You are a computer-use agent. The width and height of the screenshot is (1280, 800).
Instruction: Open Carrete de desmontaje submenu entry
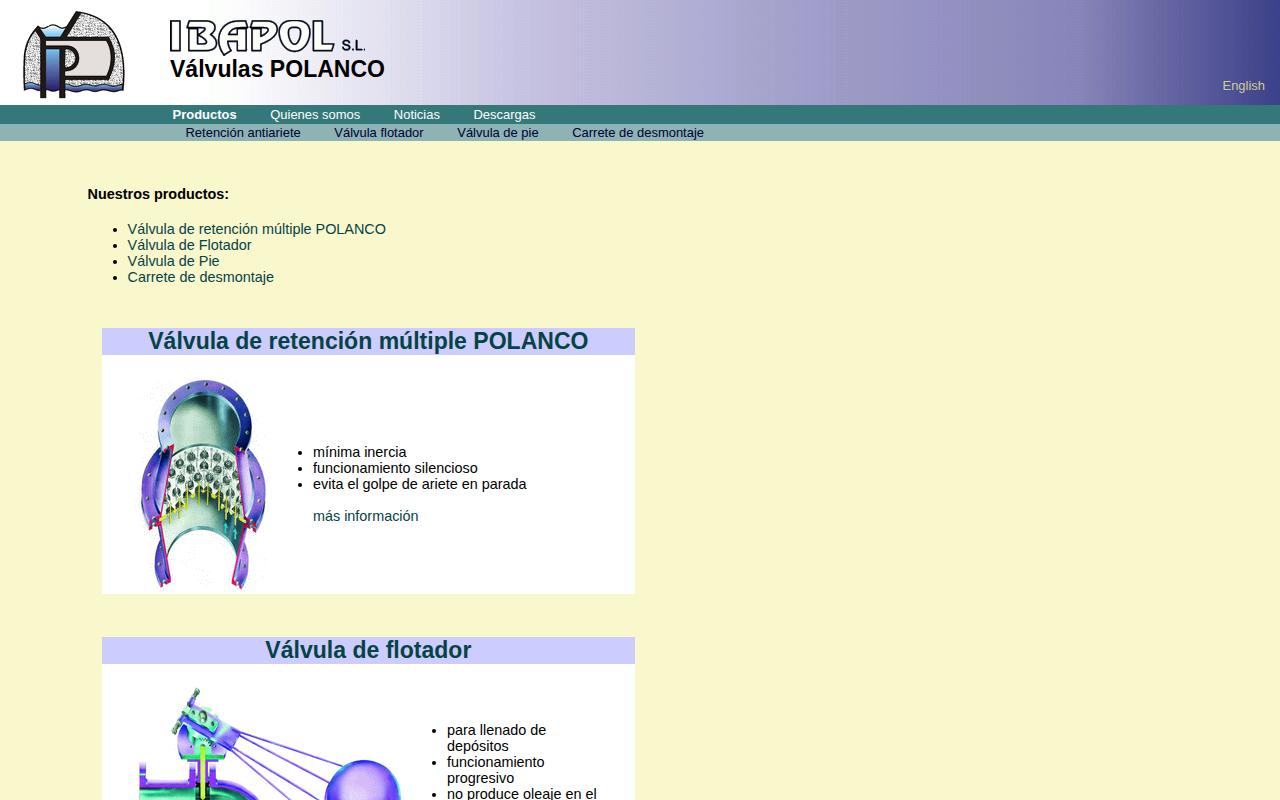638,133
